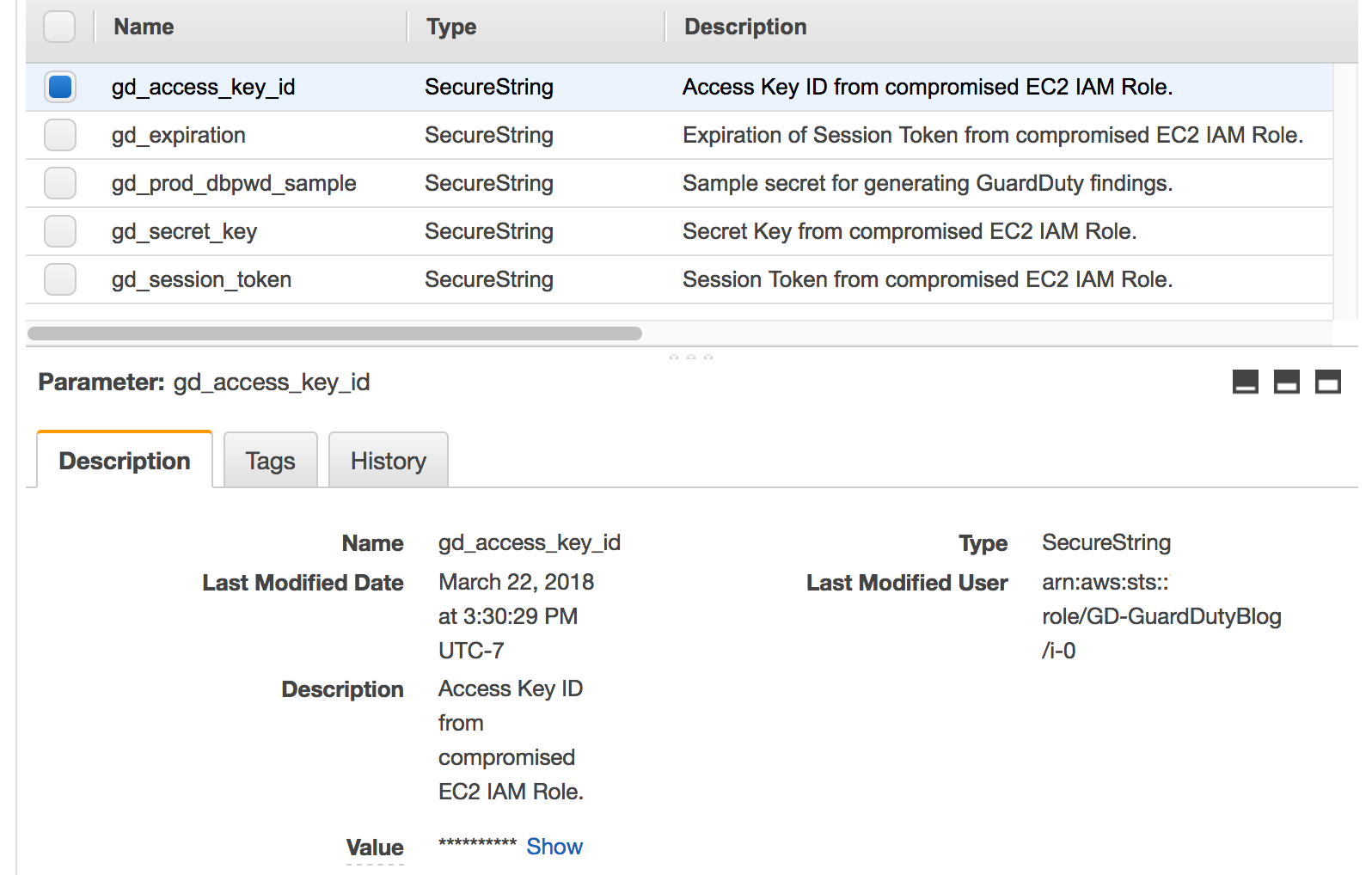Image resolution: width=1372 pixels, height=875 pixels.
Task: Check the gd_expiration row checkbox
Action: pos(60,135)
